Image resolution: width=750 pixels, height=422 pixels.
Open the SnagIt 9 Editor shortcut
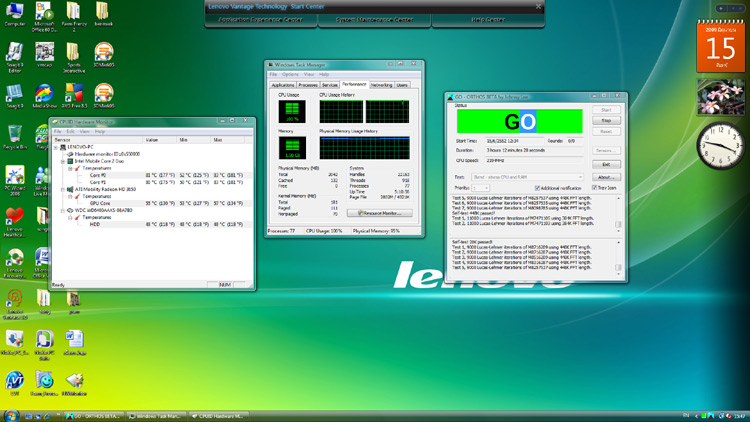(x=15, y=57)
